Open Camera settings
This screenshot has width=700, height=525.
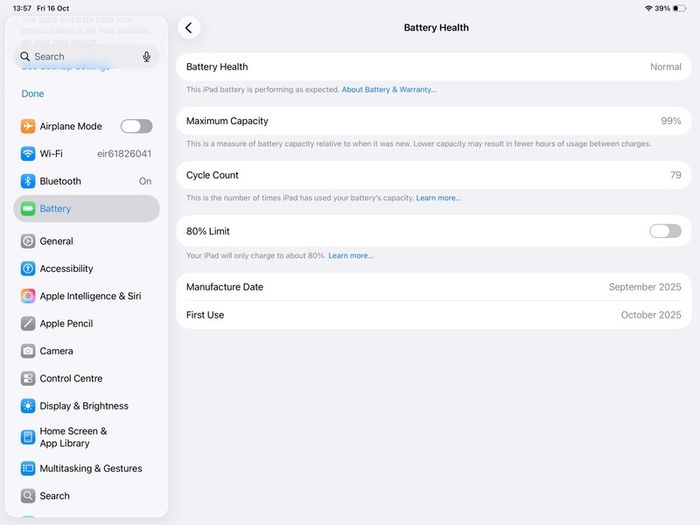(86, 351)
